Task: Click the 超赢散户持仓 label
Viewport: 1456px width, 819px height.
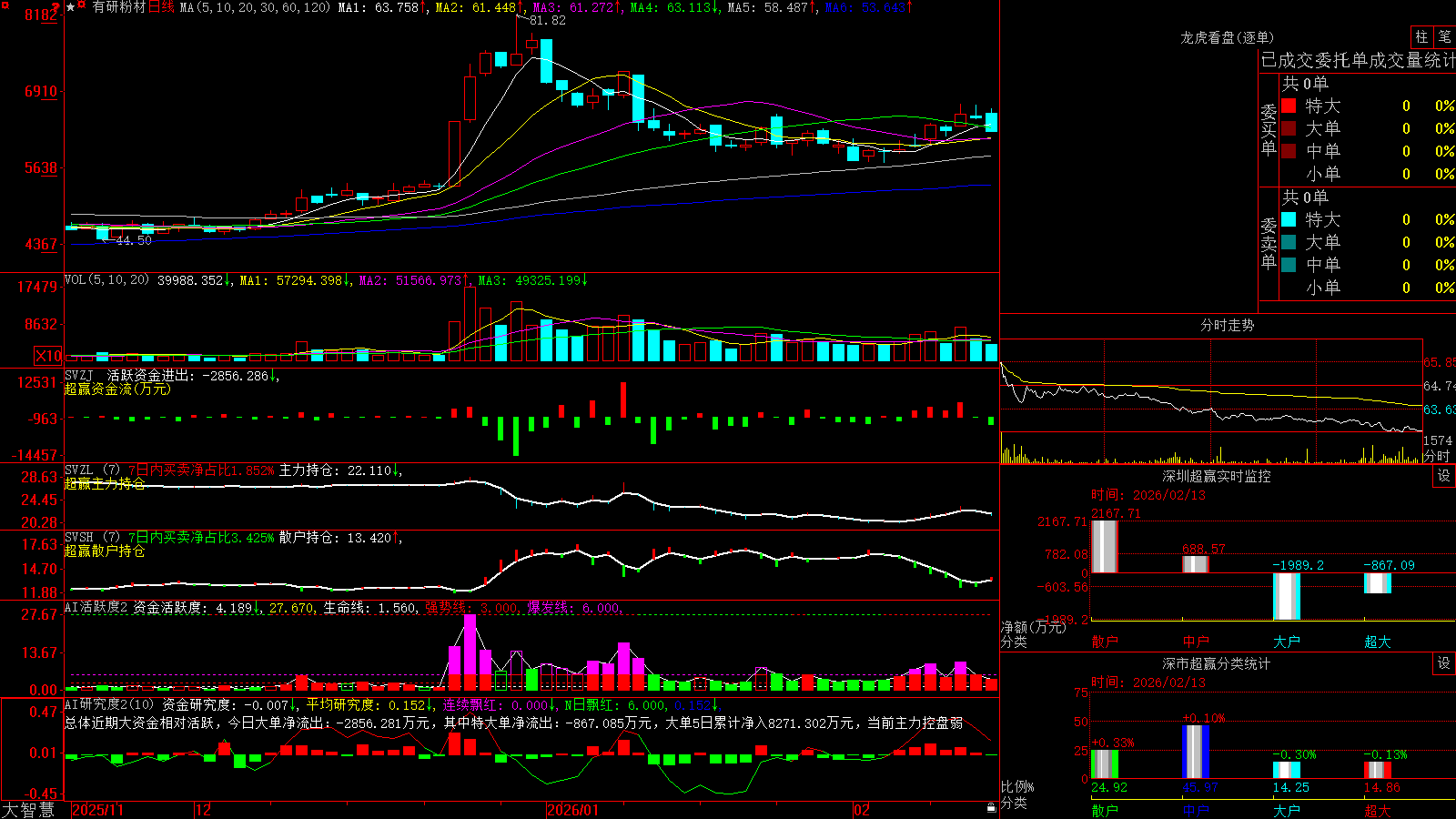Action: click(105, 551)
